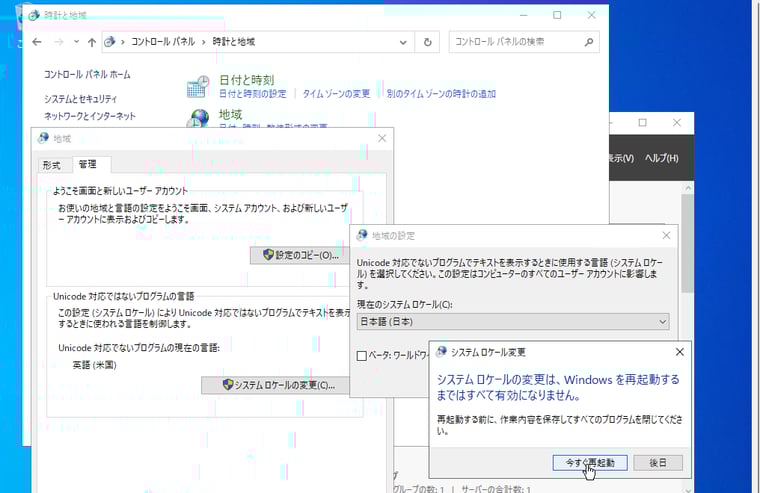The height and width of the screenshot is (493, 760).
Task: Click 今すぐ再起動 button
Action: coord(590,463)
